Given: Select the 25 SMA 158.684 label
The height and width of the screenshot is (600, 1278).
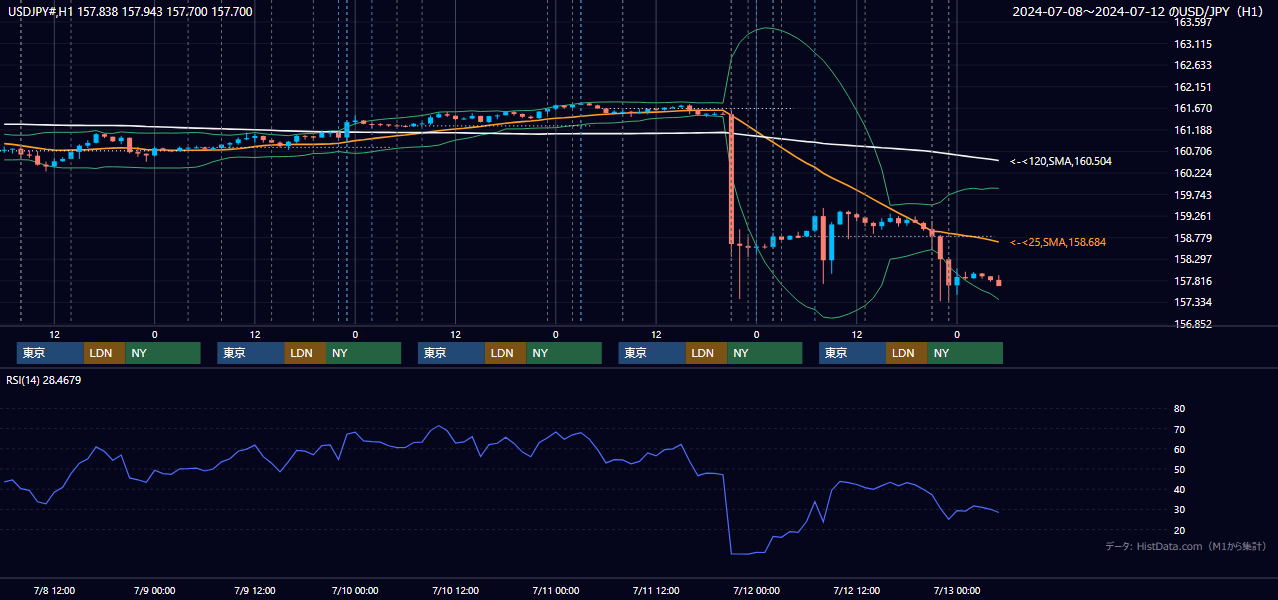Looking at the screenshot, I should point(1058,242).
